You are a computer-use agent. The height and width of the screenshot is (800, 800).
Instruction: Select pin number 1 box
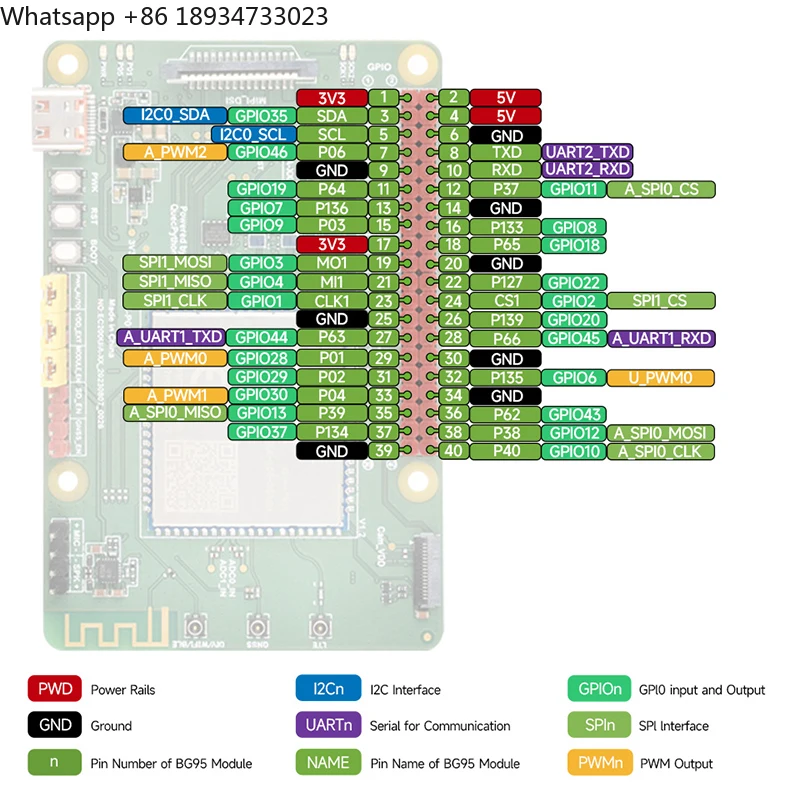tap(384, 97)
